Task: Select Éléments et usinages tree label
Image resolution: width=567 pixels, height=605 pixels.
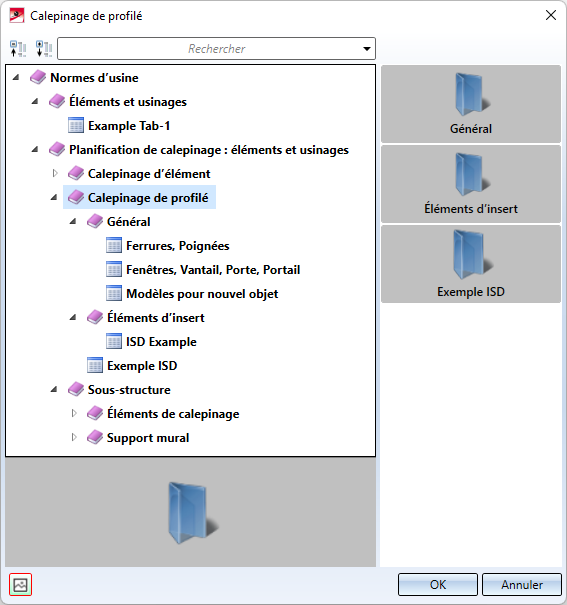Action: 128,102
